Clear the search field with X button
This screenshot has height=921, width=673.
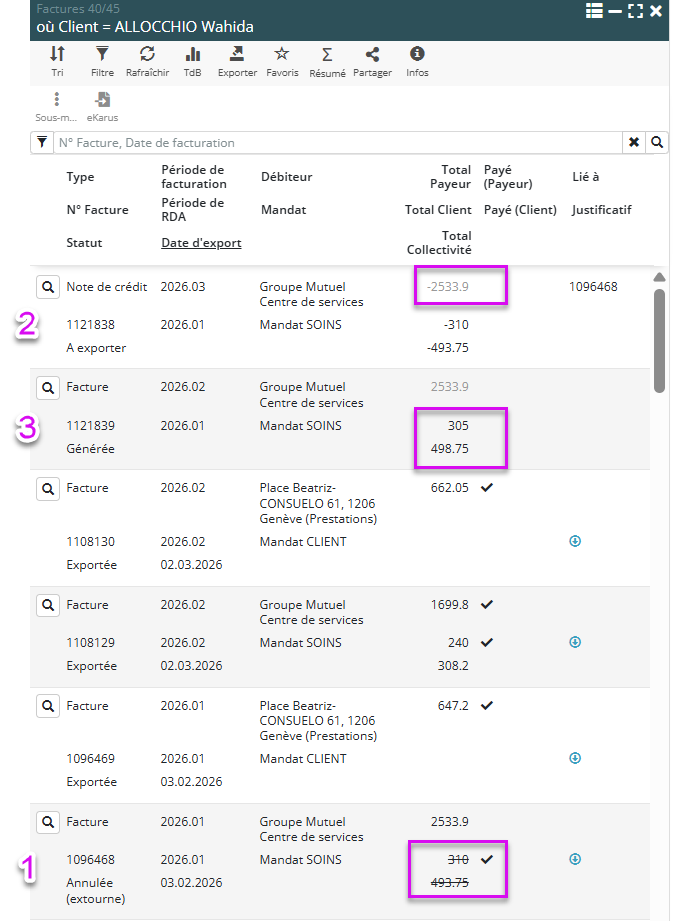(634, 143)
